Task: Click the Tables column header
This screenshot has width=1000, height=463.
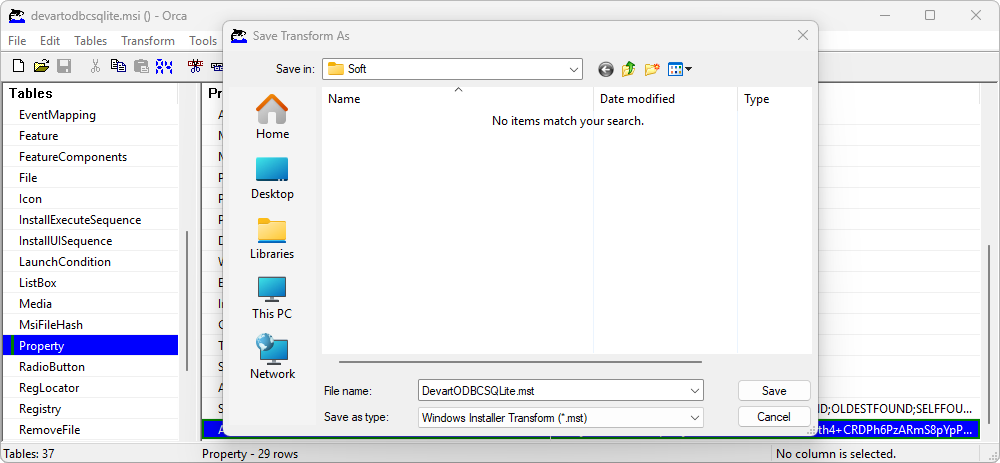Action: click(91, 94)
